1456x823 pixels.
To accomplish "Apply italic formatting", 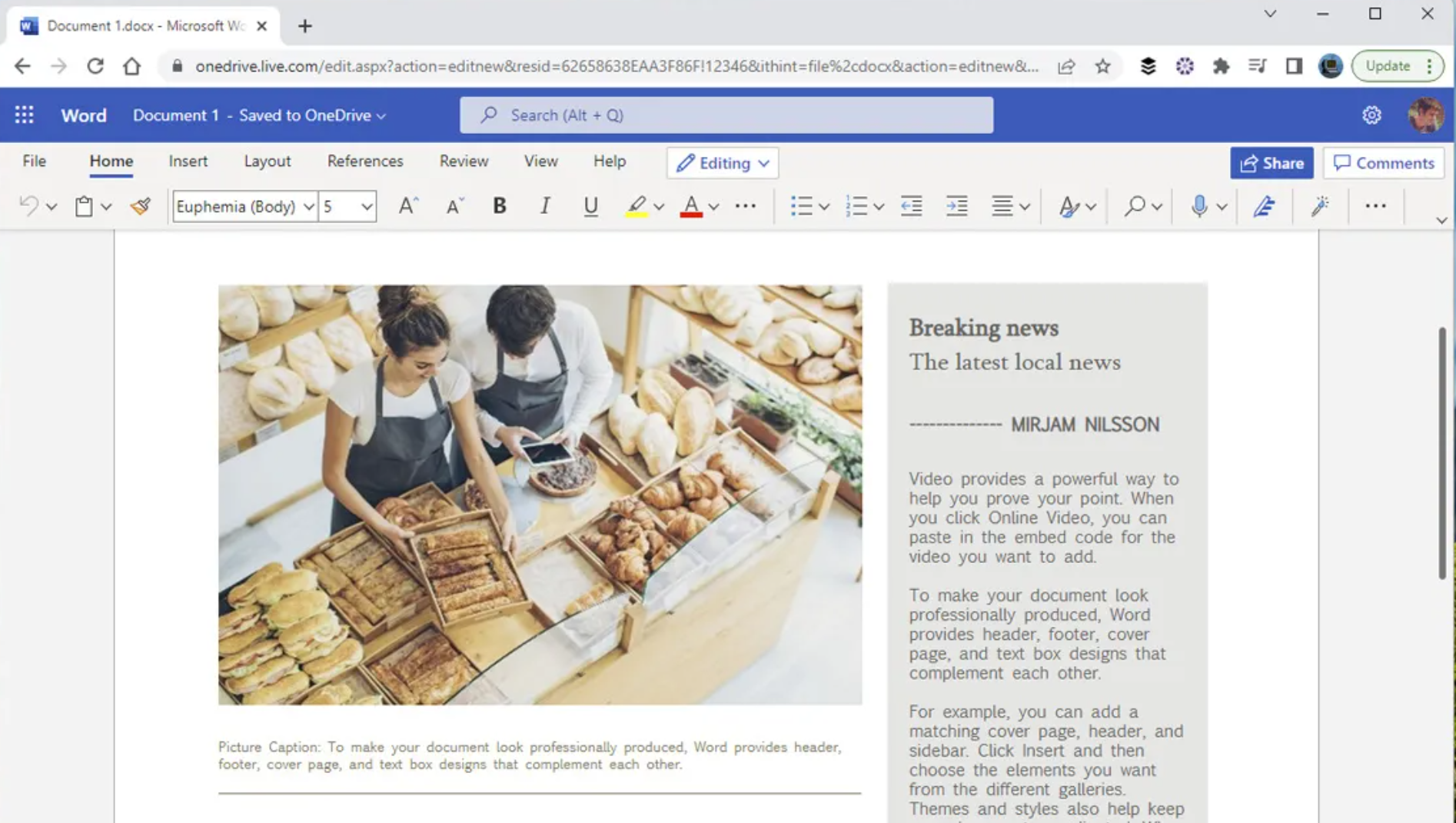I will [x=544, y=205].
